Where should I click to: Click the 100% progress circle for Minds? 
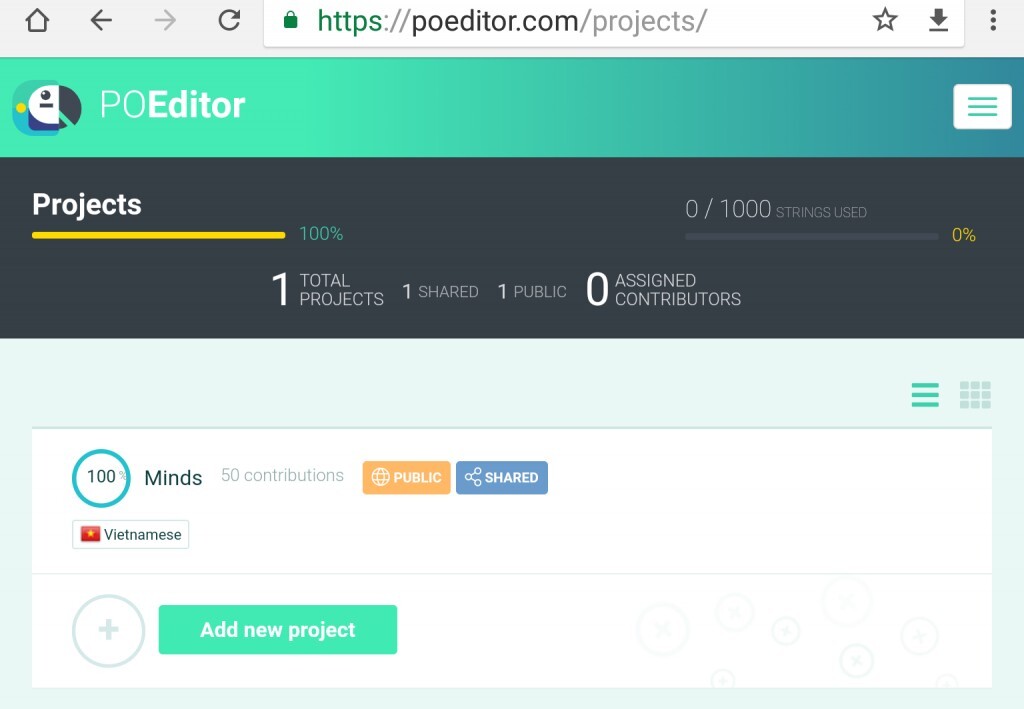pos(101,478)
